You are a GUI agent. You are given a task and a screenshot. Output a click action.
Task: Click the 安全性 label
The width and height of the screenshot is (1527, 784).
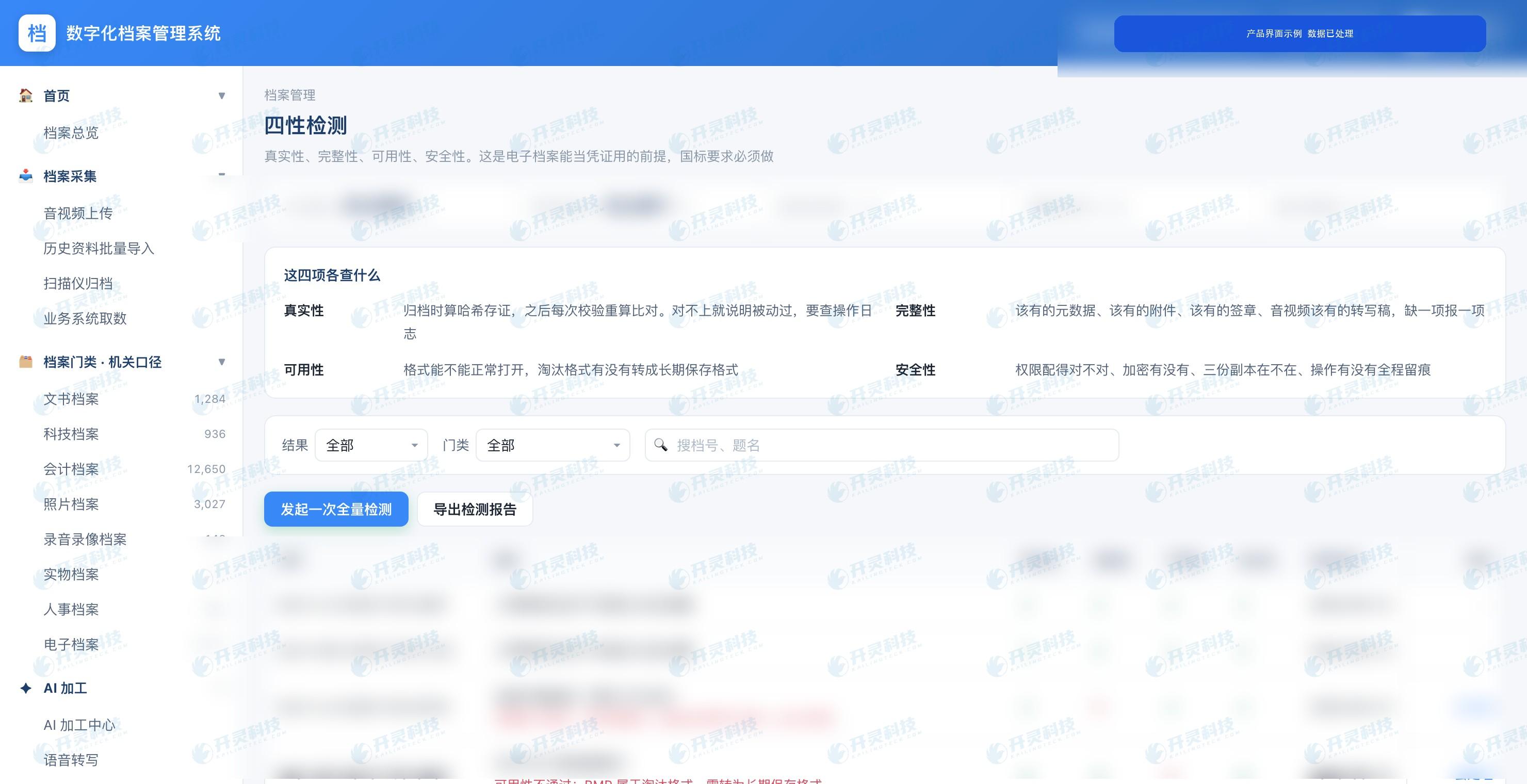point(915,370)
